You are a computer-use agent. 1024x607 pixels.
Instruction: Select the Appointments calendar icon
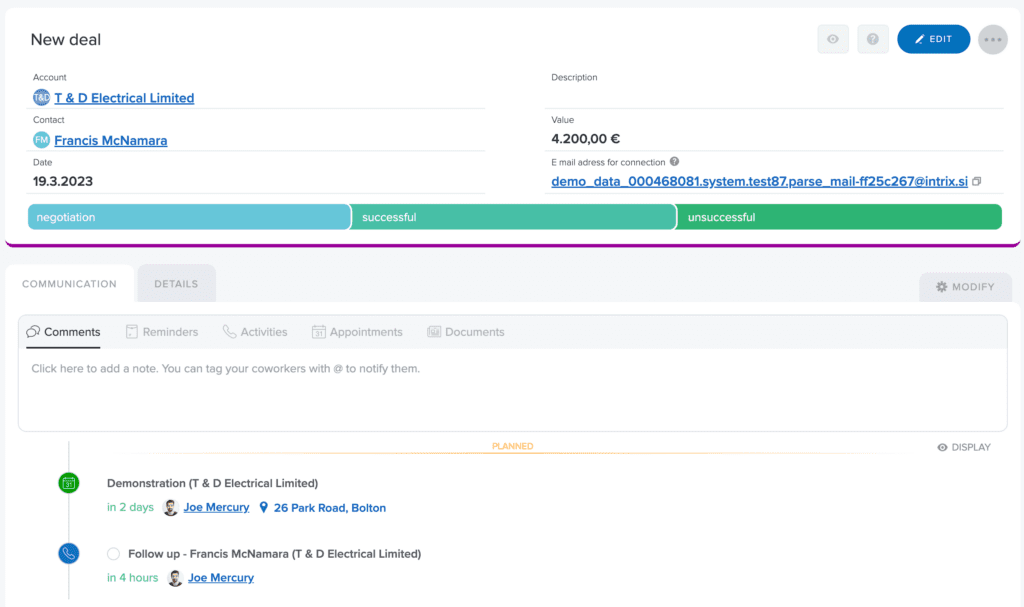click(321, 331)
